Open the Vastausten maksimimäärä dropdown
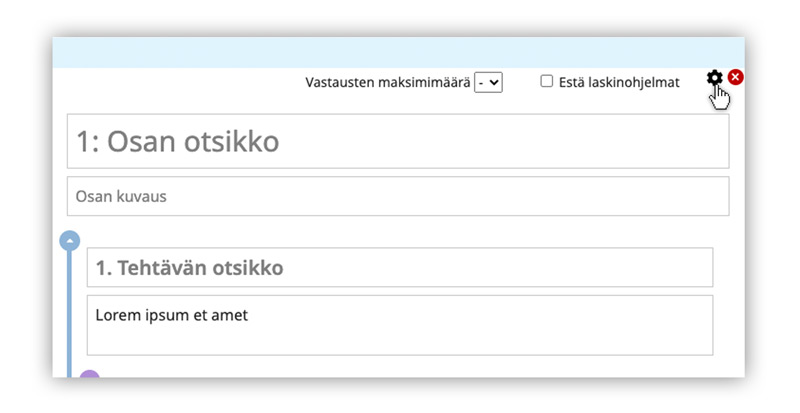This screenshot has height=413, width=800. [488, 83]
